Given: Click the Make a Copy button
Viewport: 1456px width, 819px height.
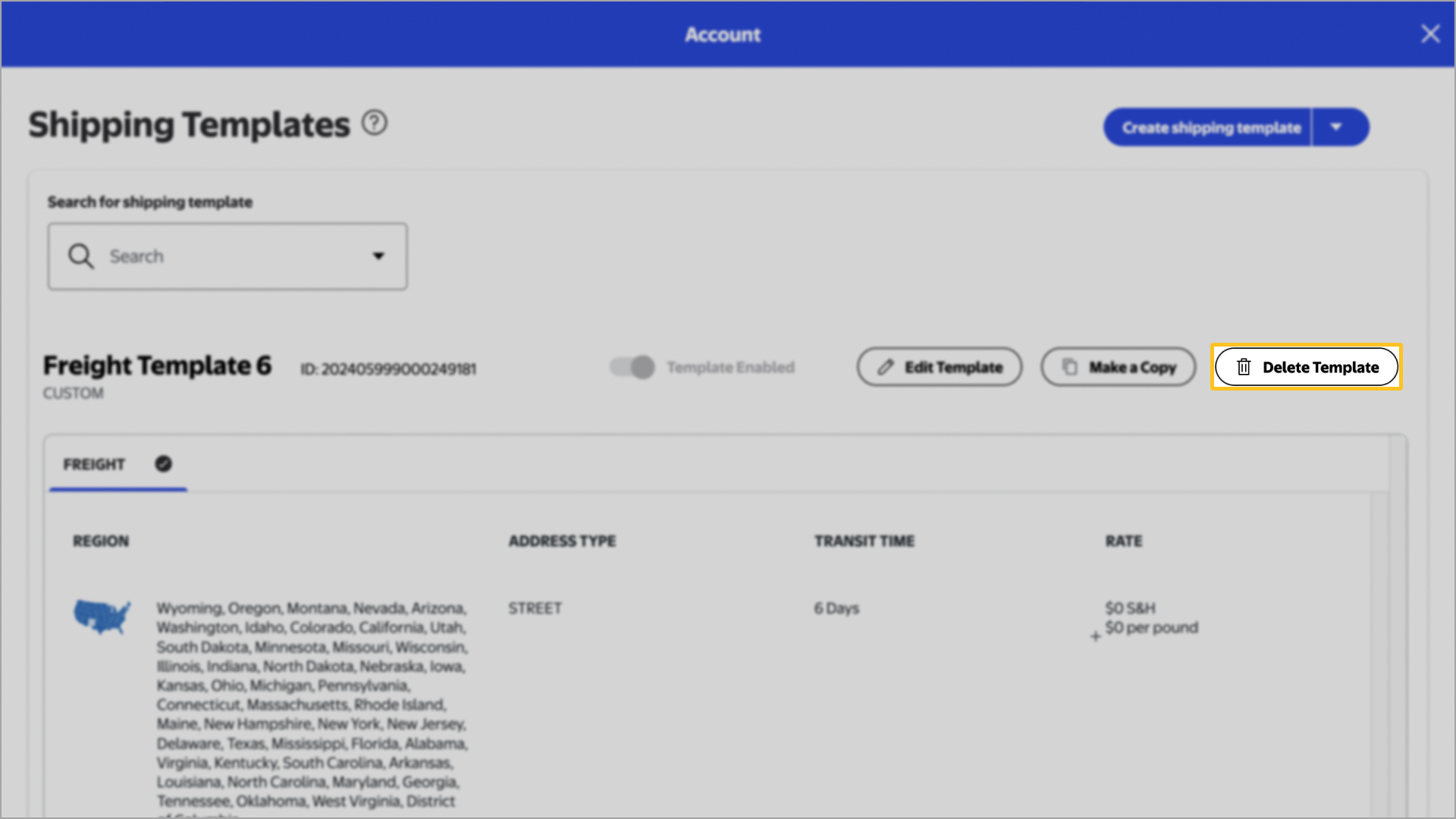Looking at the screenshot, I should [1118, 367].
